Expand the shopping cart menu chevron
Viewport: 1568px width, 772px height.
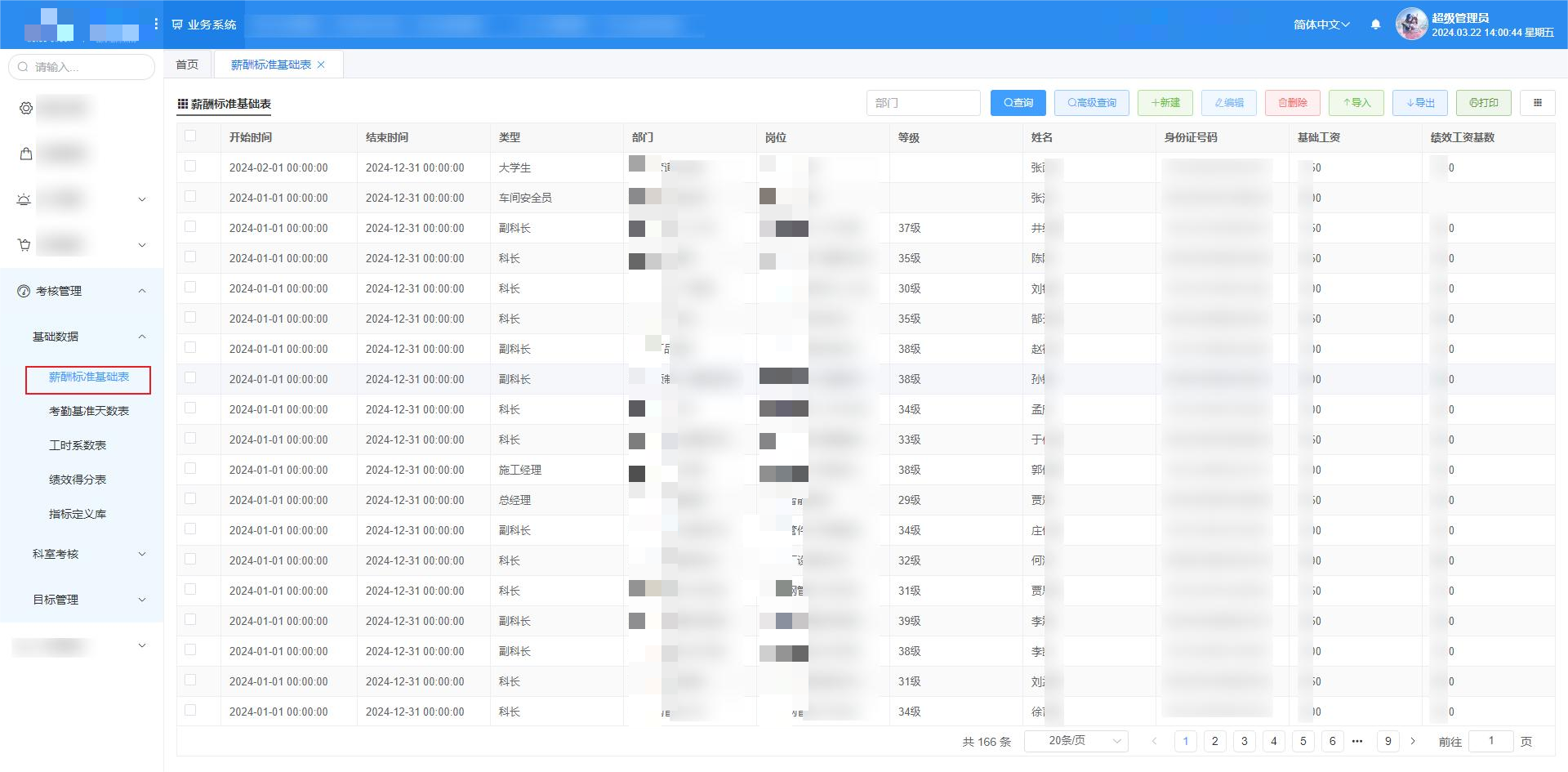[142, 245]
